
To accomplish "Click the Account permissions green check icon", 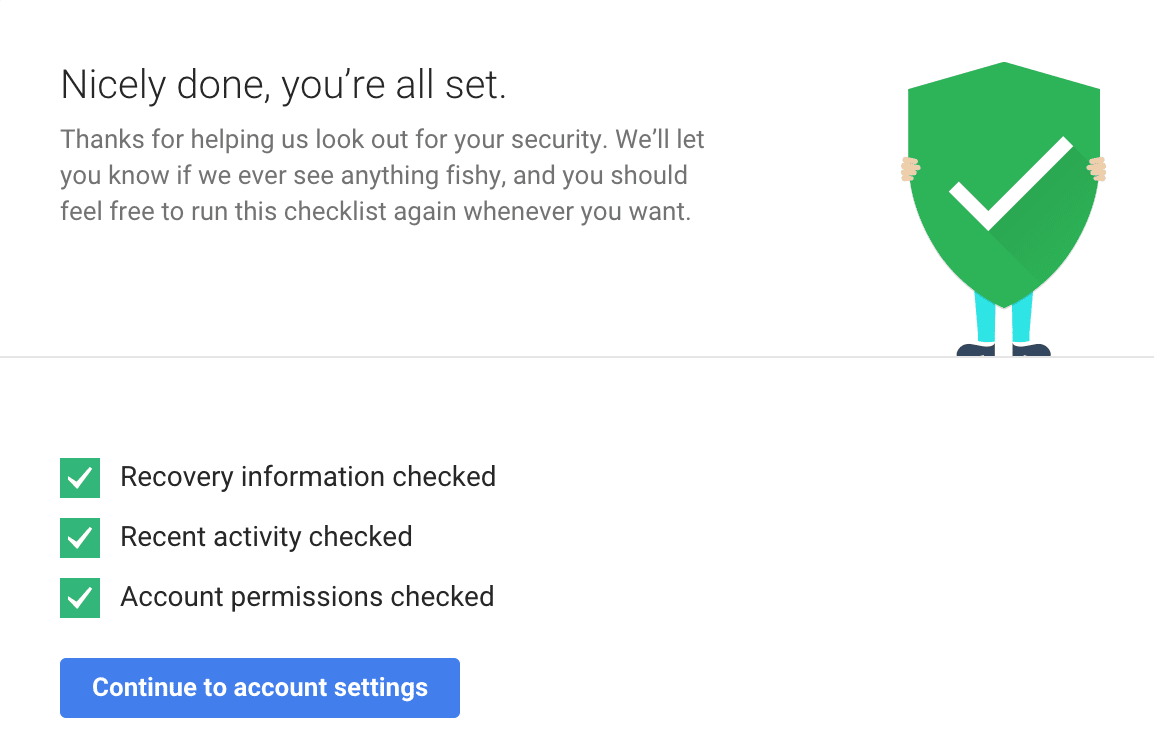I will tap(80, 597).
